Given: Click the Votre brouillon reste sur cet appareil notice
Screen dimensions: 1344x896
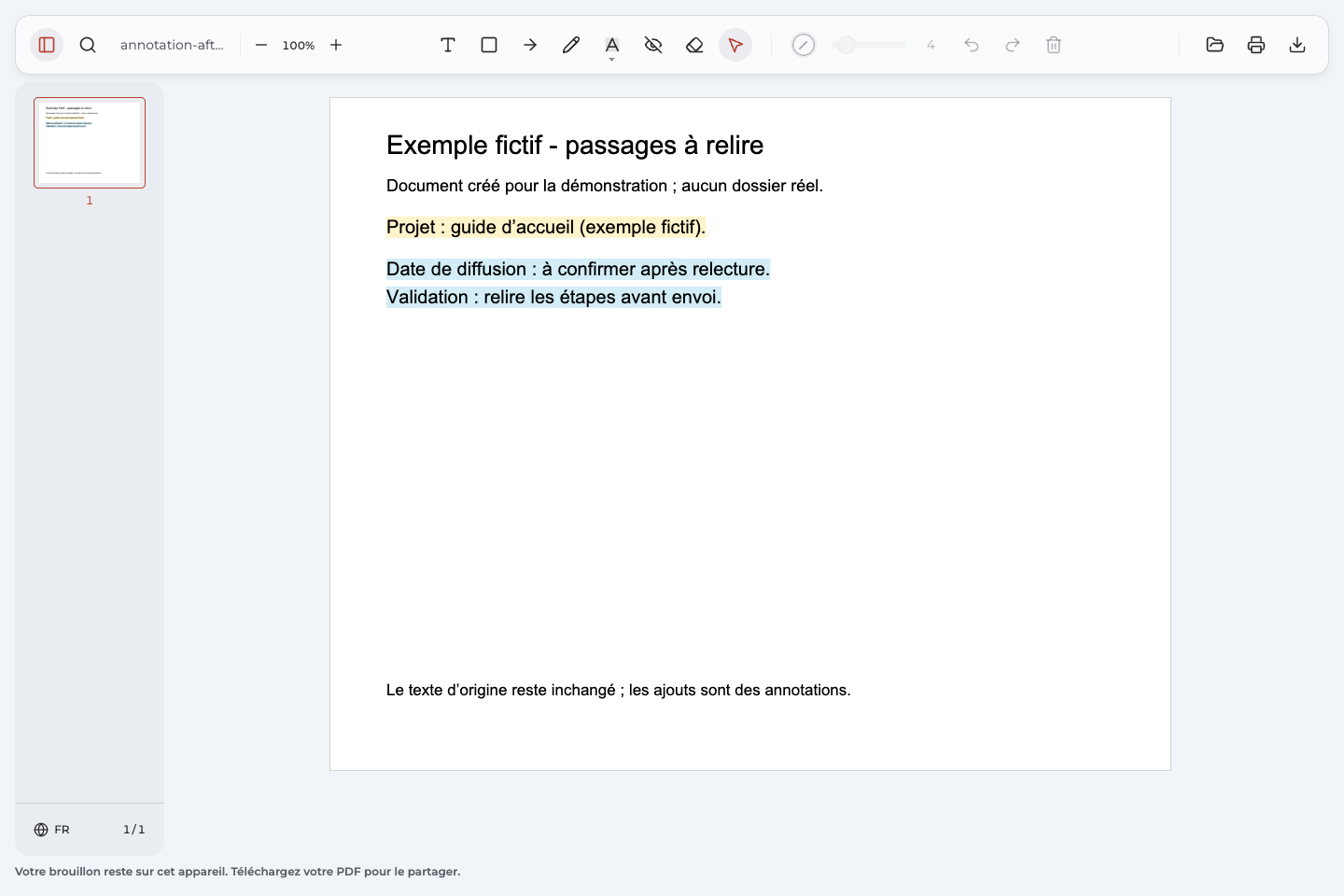Looking at the screenshot, I should pyautogui.click(x=238, y=872).
